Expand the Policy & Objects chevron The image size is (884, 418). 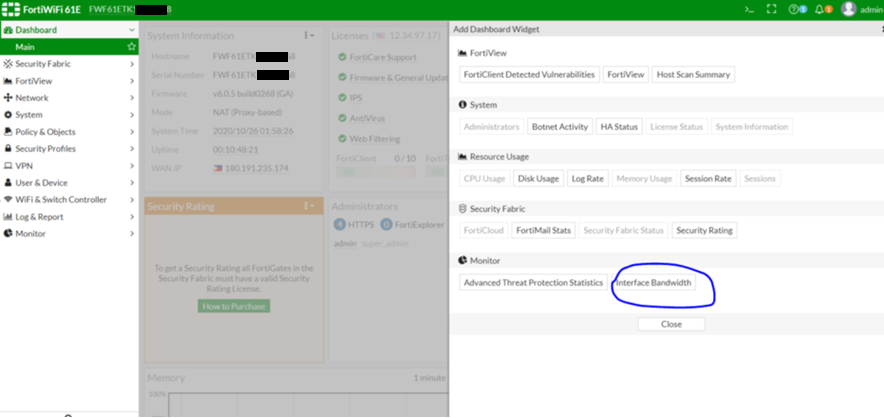132,131
